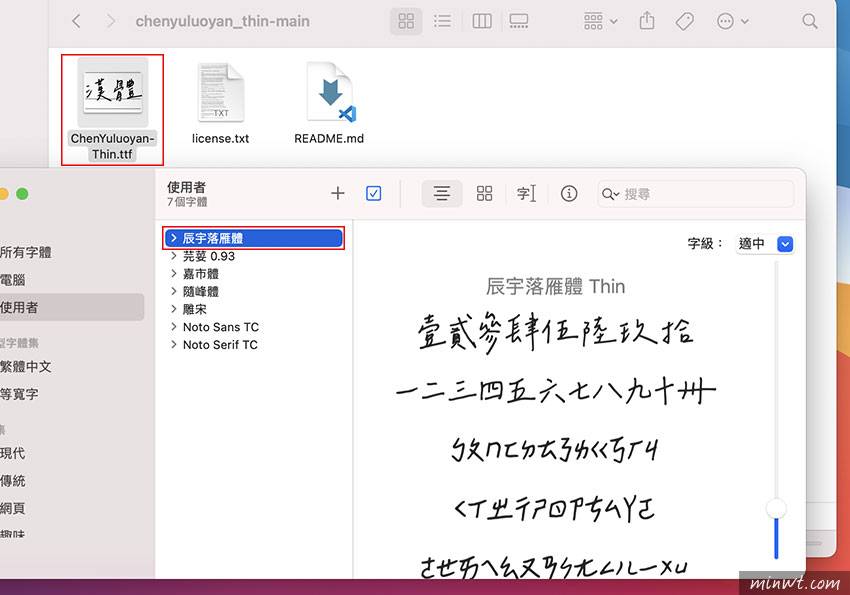
Task: Switch Finder to gallery view
Action: point(518,21)
